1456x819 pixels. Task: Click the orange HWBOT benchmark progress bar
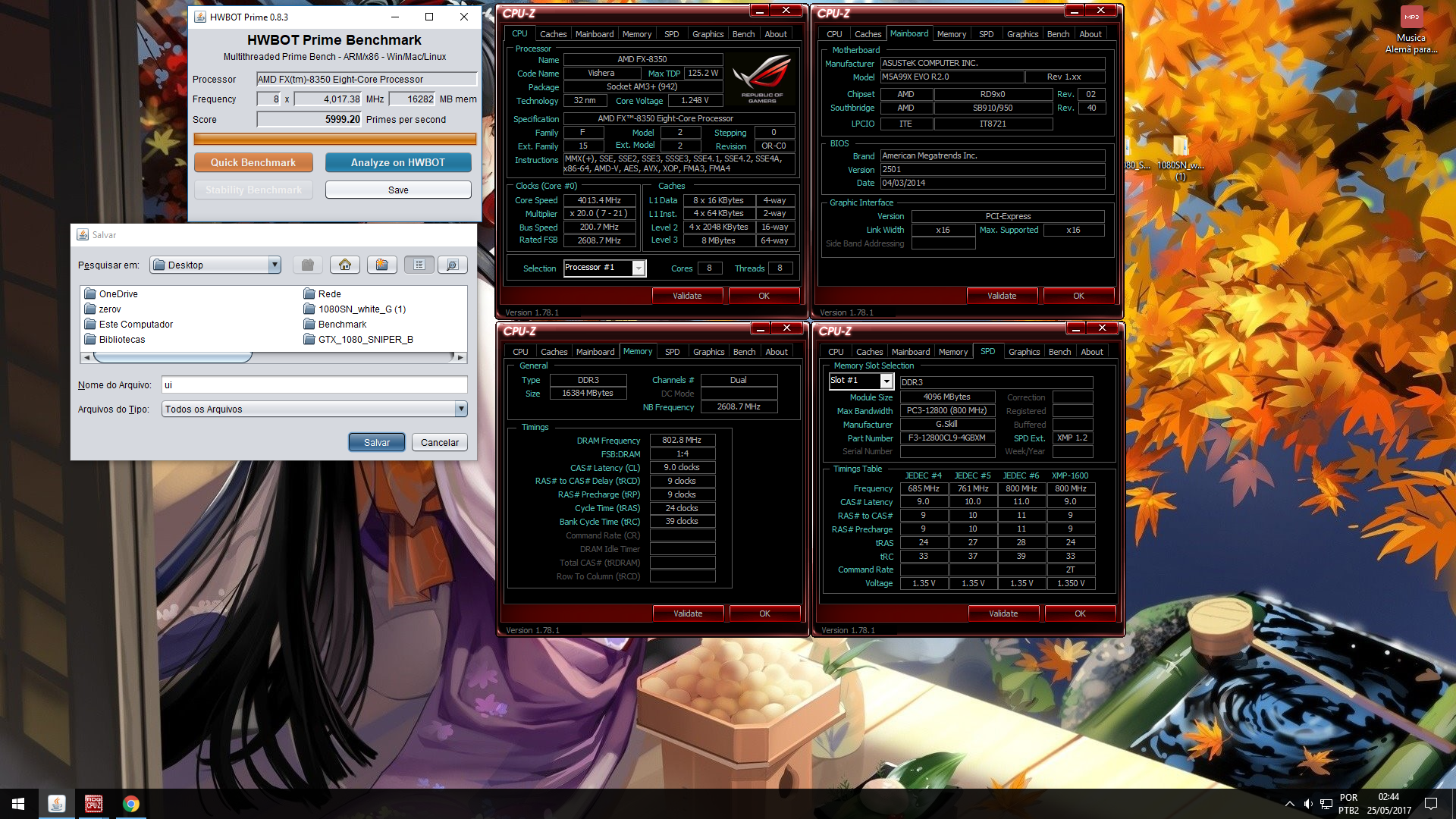(334, 139)
